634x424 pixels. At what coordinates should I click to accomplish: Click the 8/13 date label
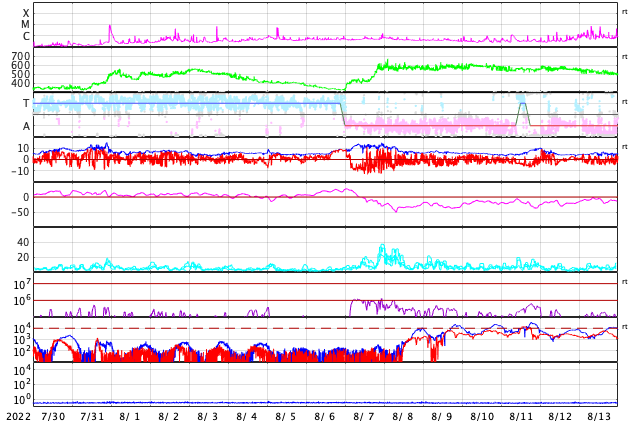tap(599, 417)
